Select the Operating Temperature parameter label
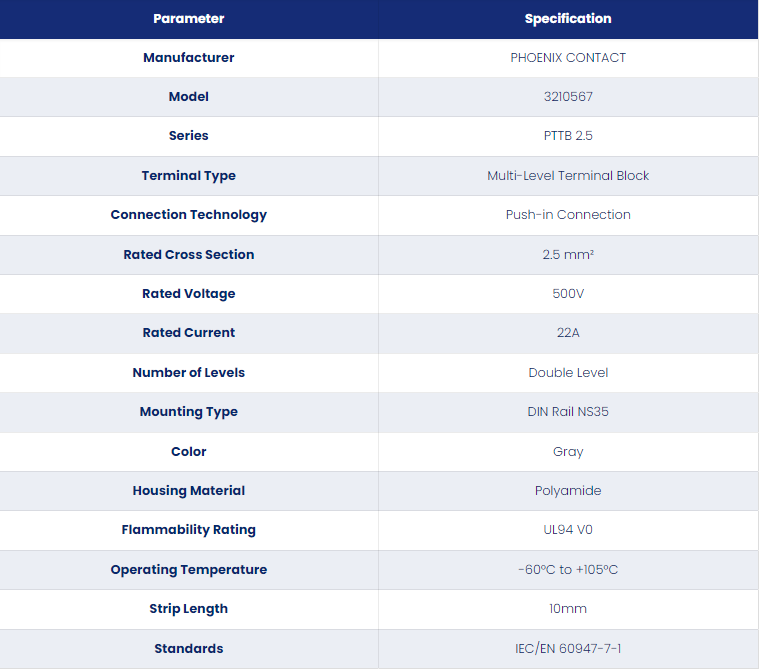The height and width of the screenshot is (670, 760). [x=189, y=570]
